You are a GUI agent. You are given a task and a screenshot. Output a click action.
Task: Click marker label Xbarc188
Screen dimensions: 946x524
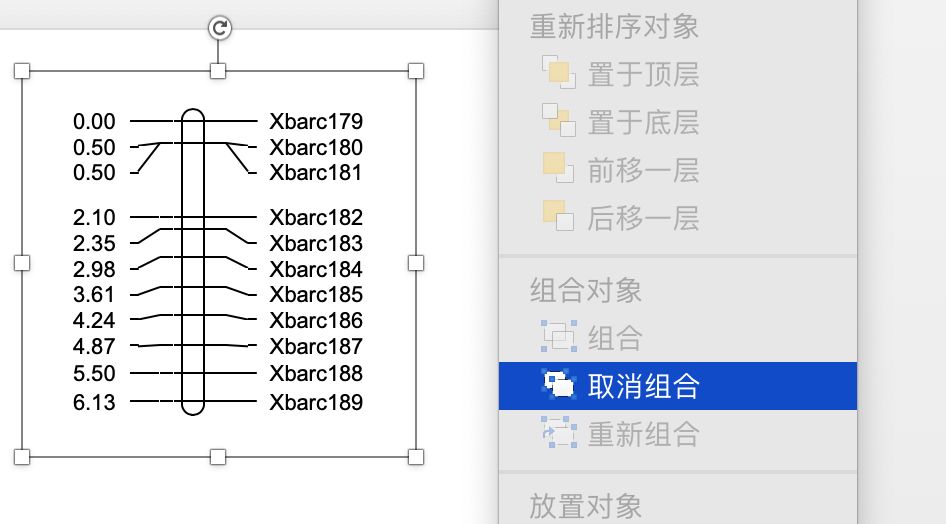click(x=316, y=373)
